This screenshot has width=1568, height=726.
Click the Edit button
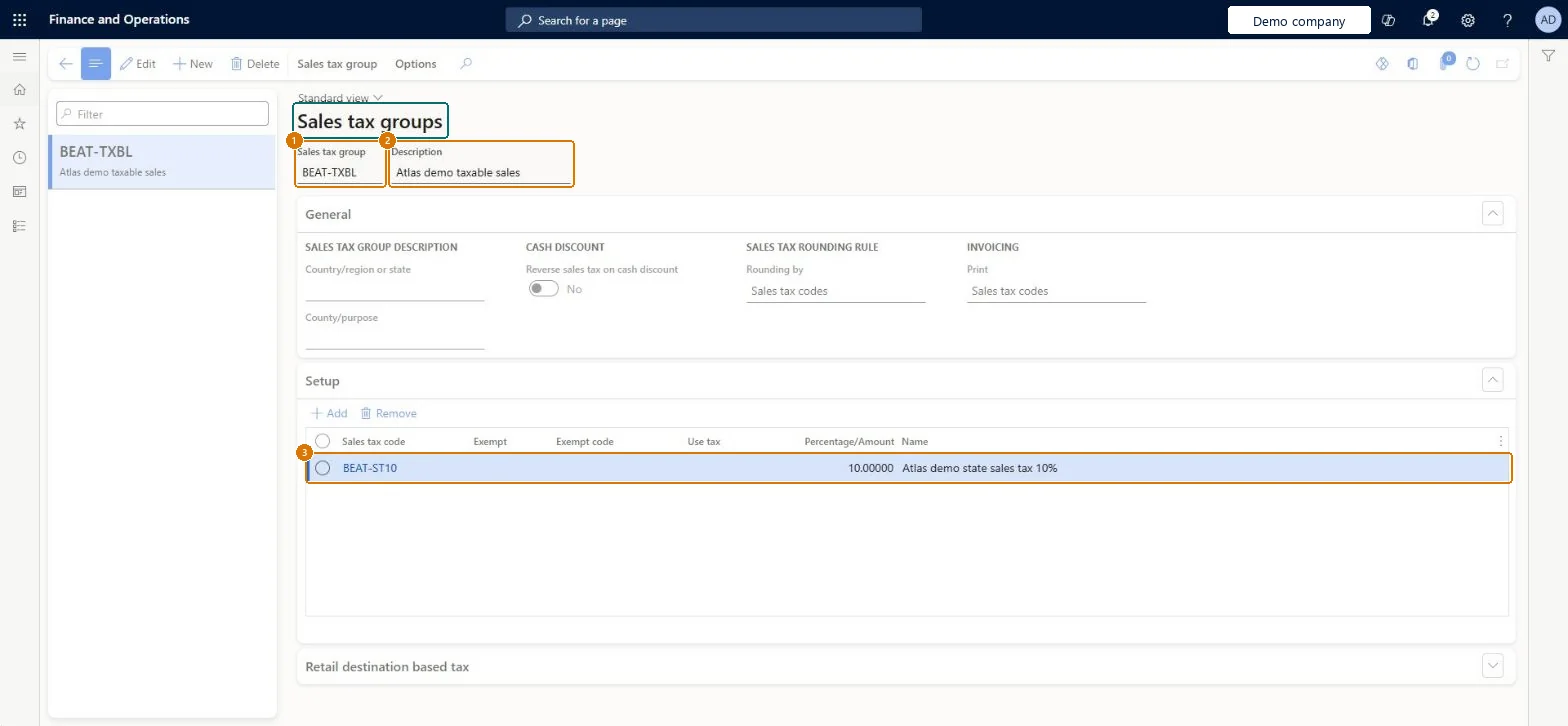point(138,64)
